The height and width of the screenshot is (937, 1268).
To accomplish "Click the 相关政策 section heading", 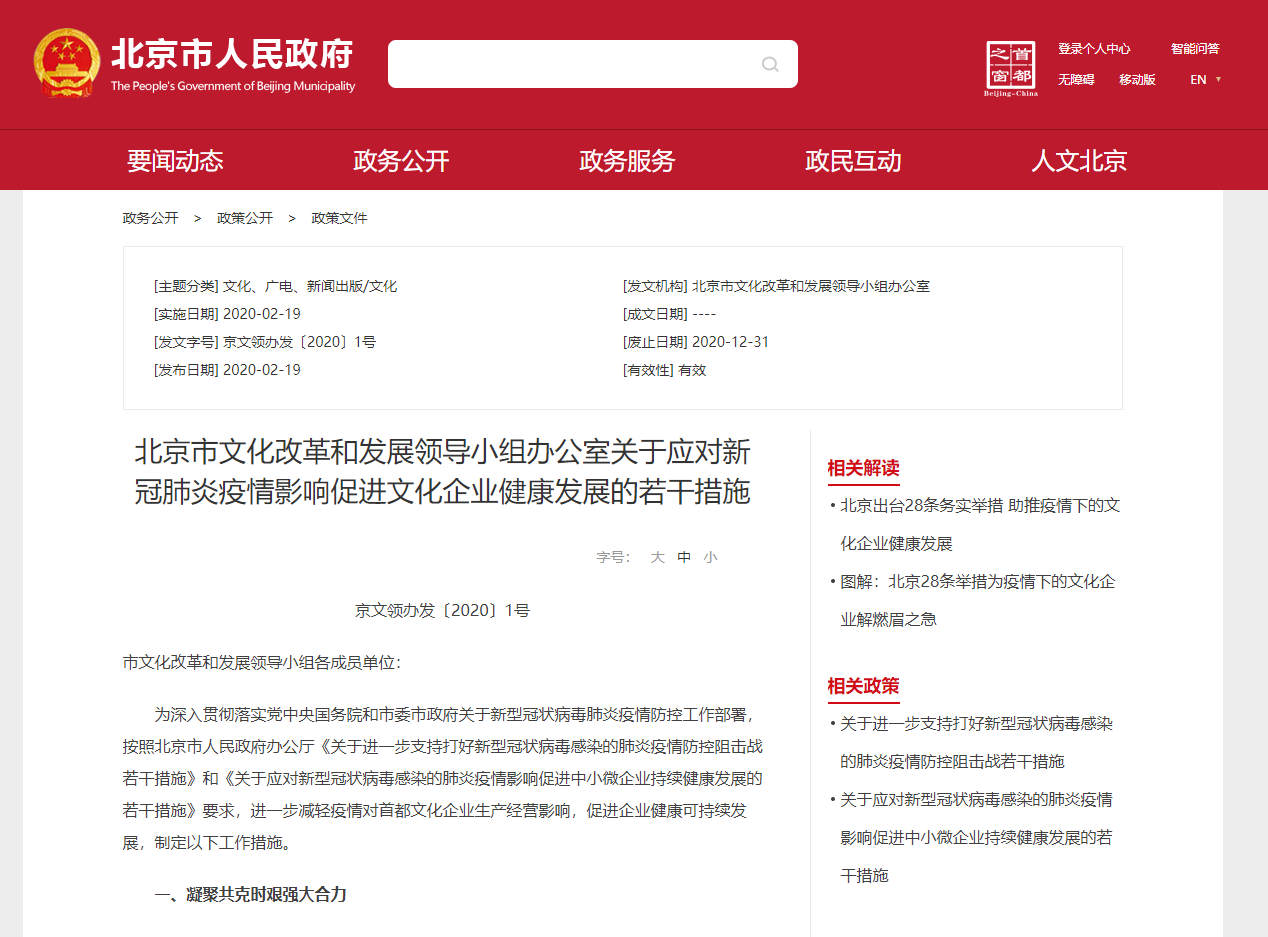I will 863,686.
